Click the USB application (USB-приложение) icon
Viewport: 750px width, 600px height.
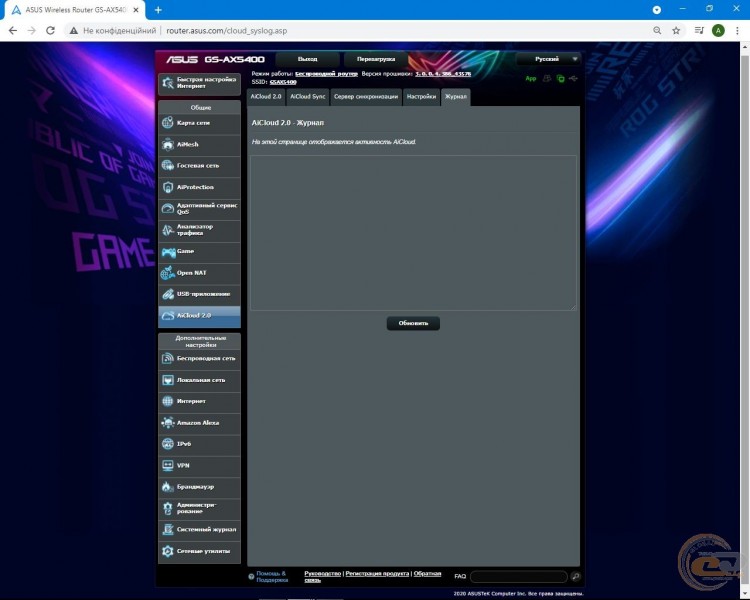click(167, 294)
